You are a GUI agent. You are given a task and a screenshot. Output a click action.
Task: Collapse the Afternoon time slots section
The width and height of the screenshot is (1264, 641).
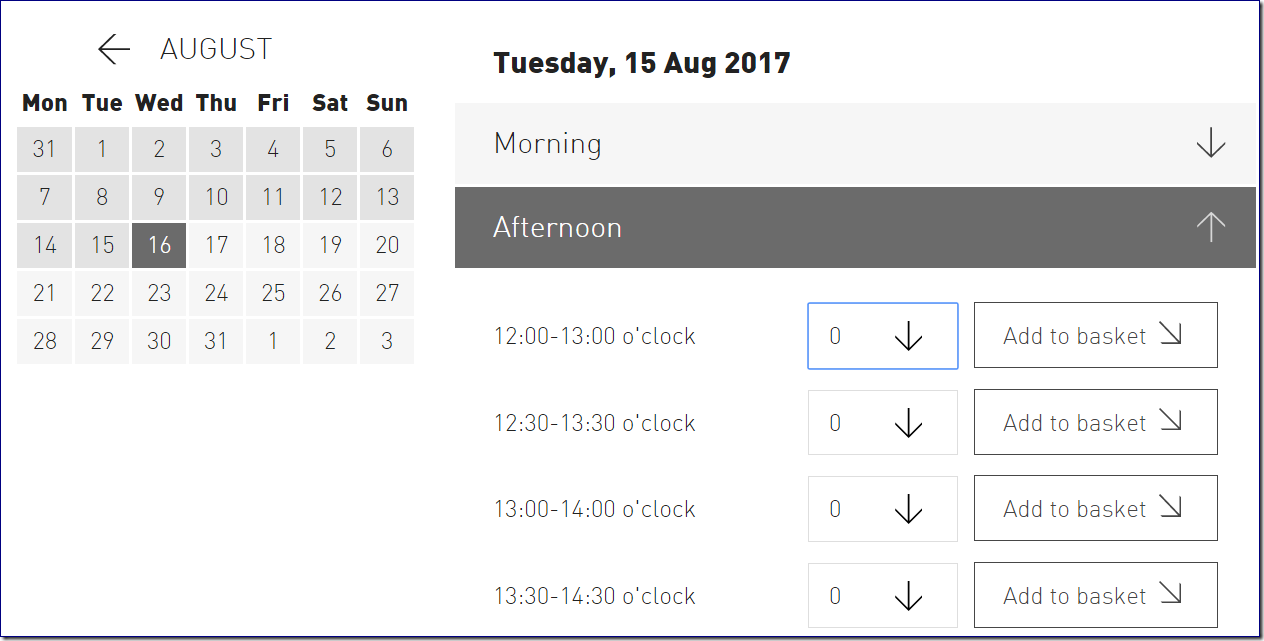point(855,228)
